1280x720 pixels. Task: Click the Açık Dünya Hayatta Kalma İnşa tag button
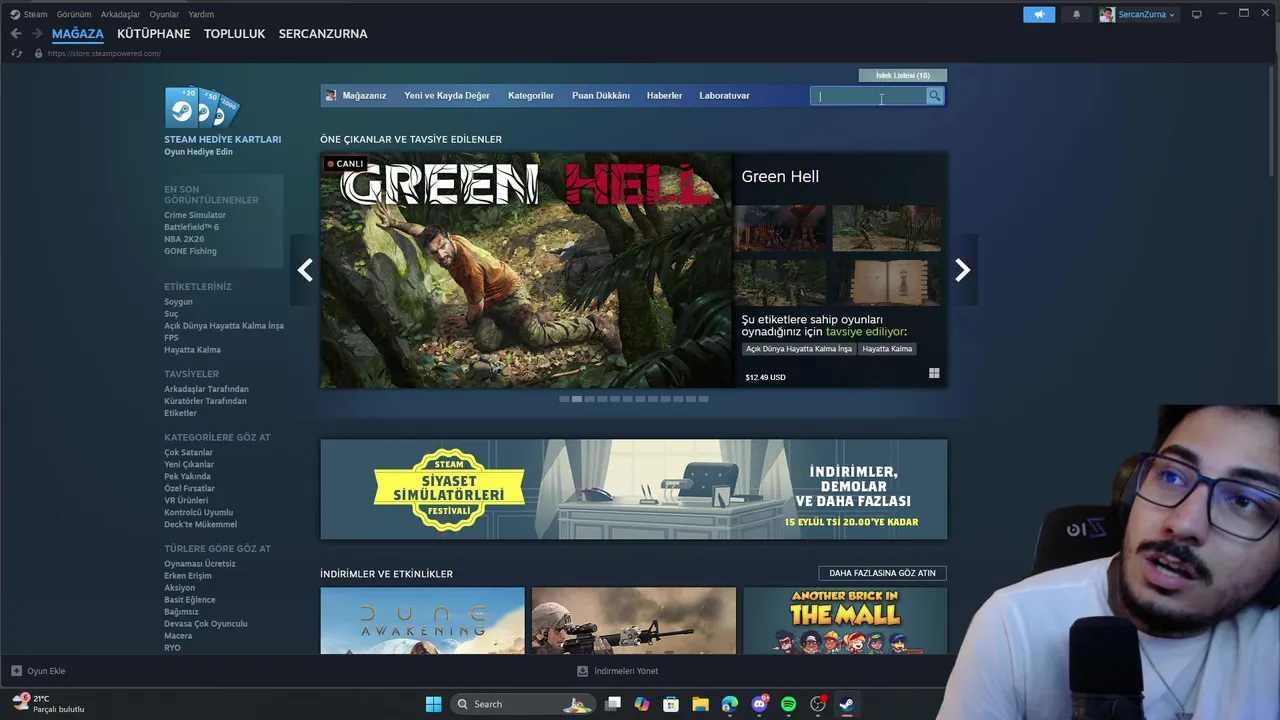point(799,349)
